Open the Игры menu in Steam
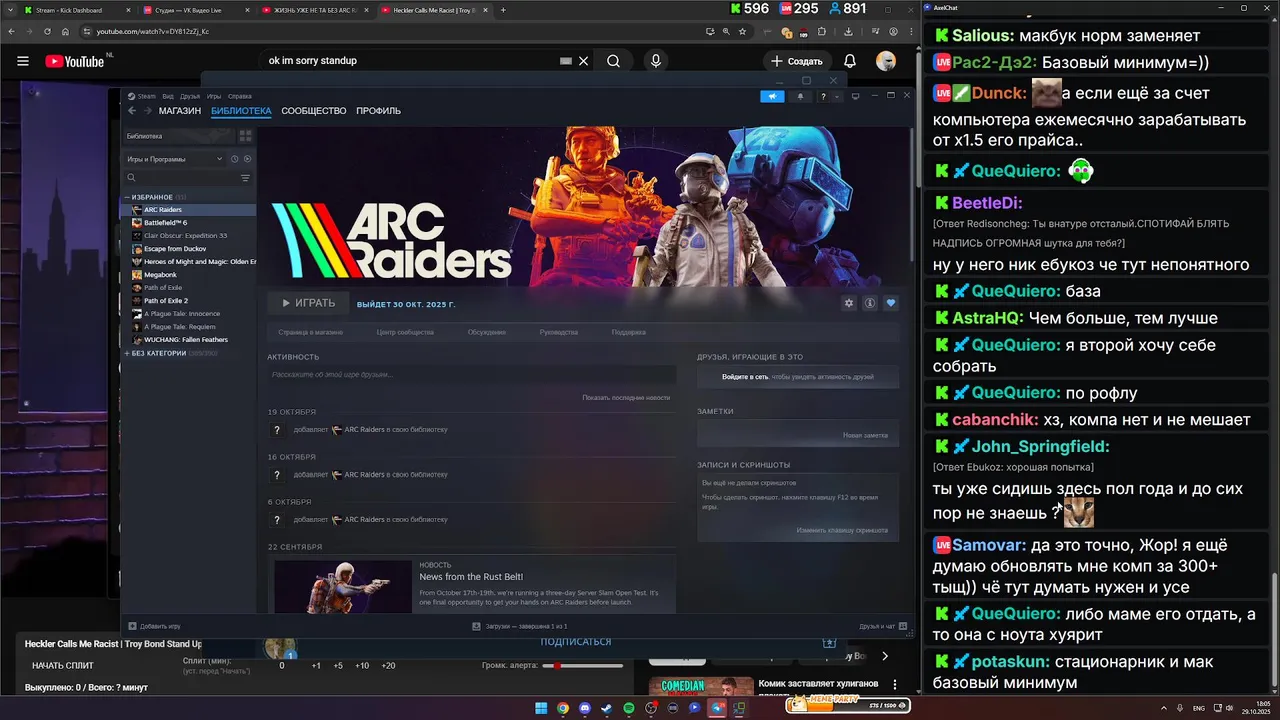Viewport: 1280px width, 720px height. tap(214, 96)
